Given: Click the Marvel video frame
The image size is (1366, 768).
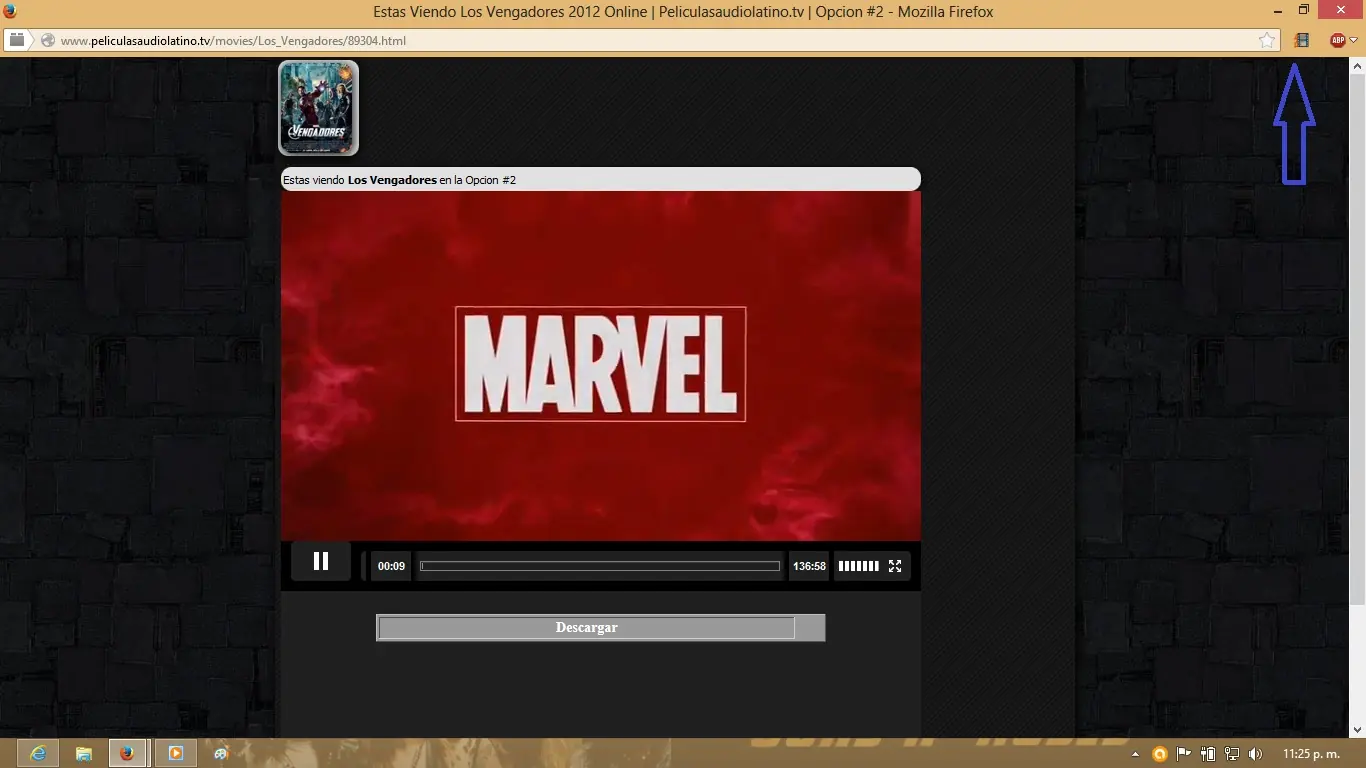Looking at the screenshot, I should click(600, 365).
